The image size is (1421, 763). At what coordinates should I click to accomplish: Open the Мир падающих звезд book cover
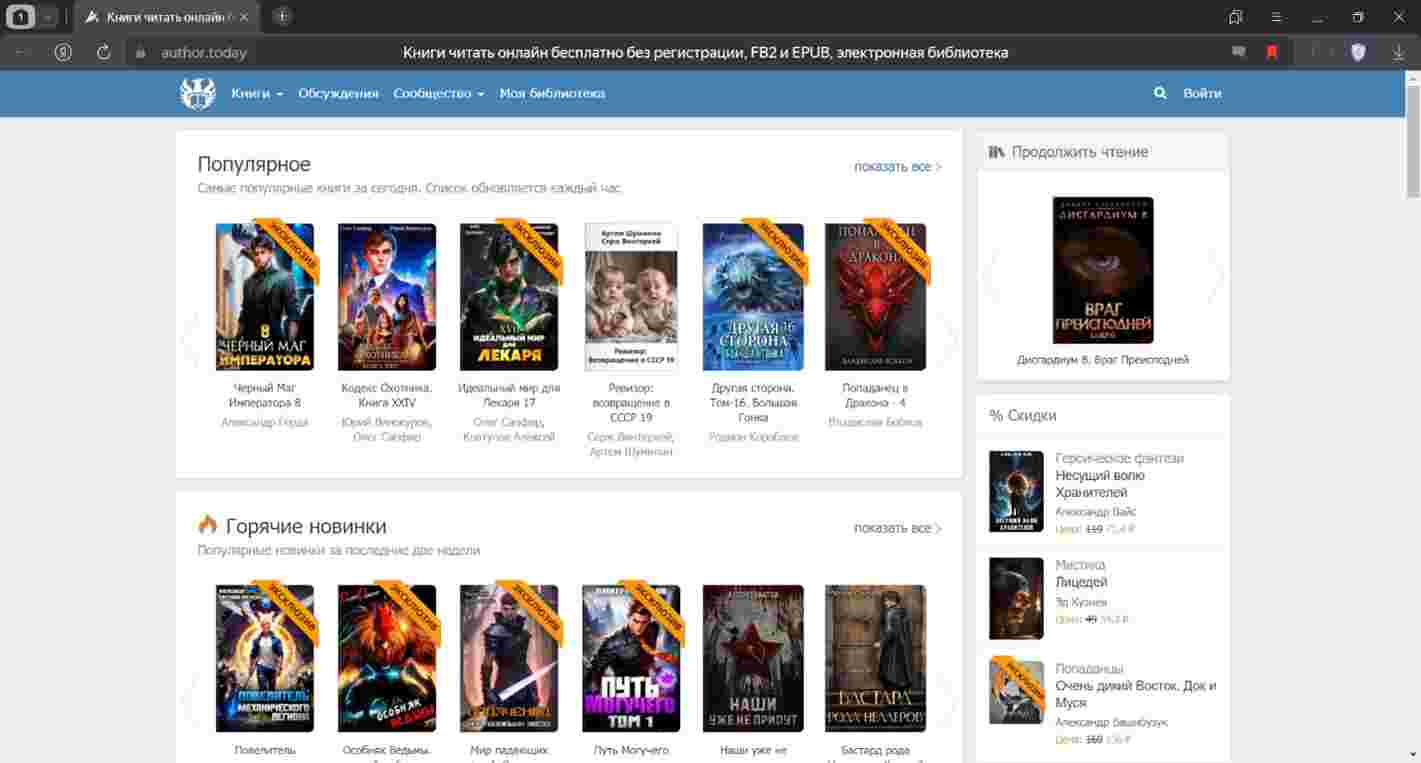(509, 658)
